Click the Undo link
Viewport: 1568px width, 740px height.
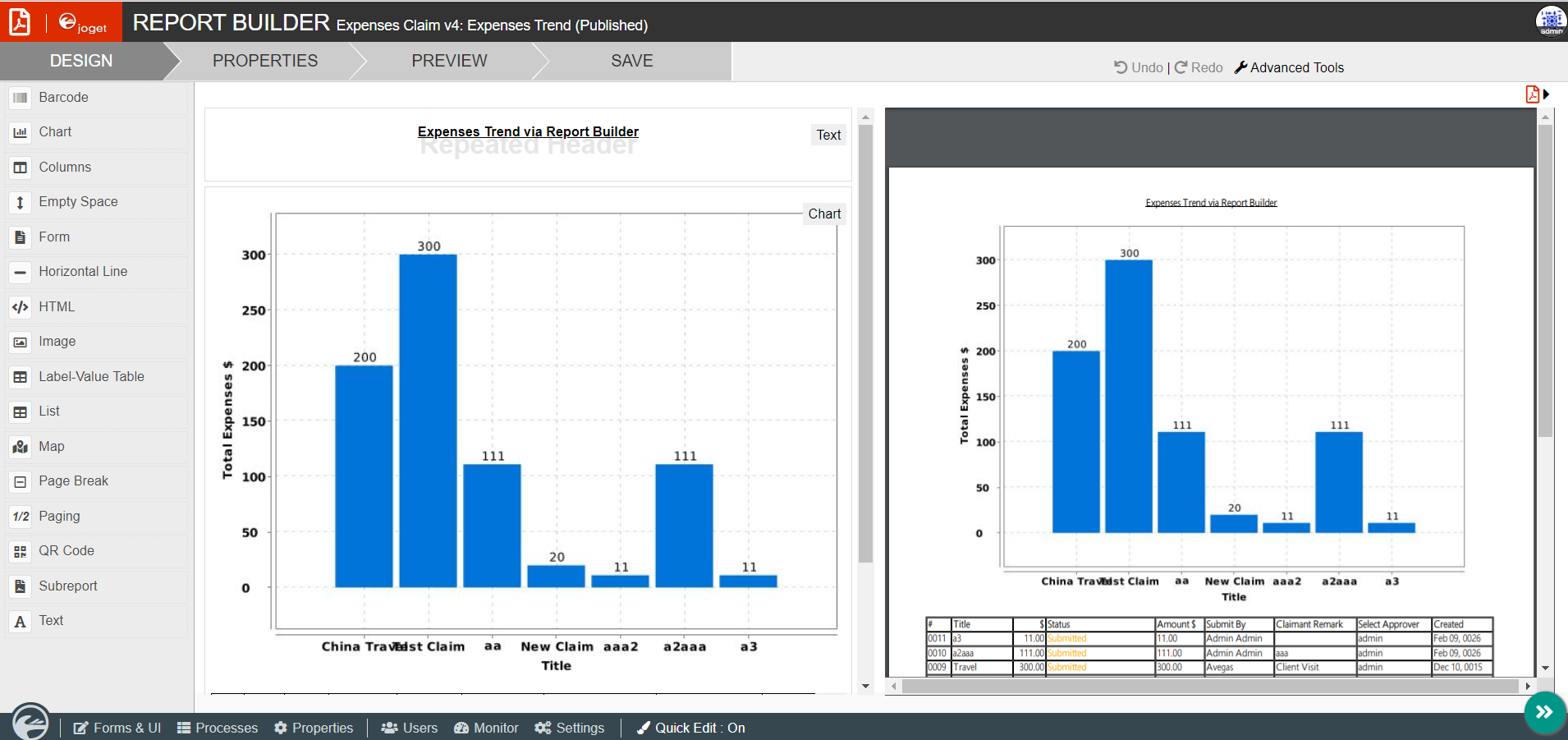(x=1139, y=67)
